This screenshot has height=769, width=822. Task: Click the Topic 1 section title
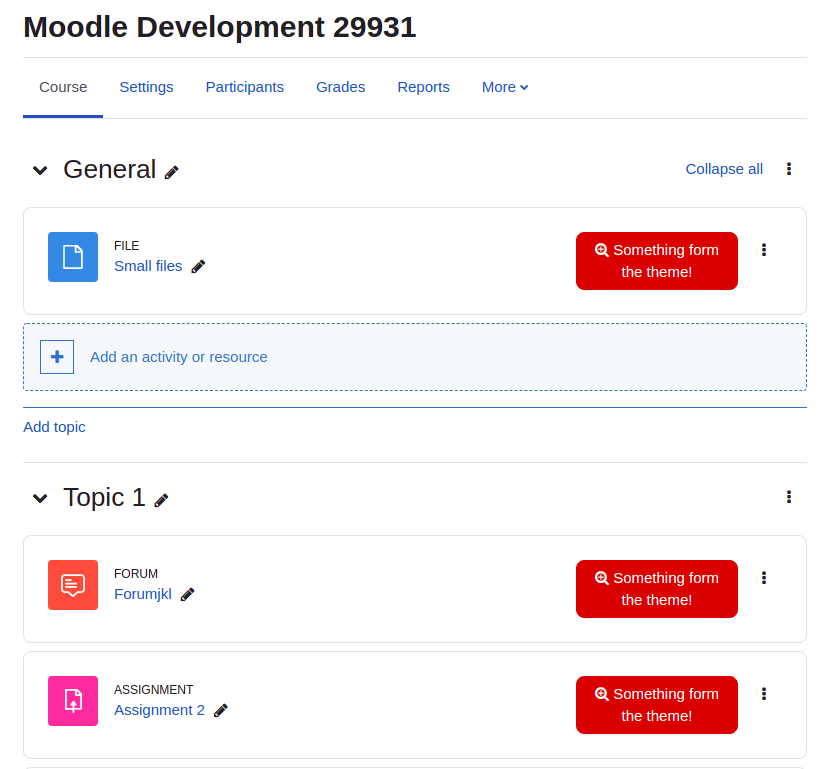pyautogui.click(x=104, y=497)
